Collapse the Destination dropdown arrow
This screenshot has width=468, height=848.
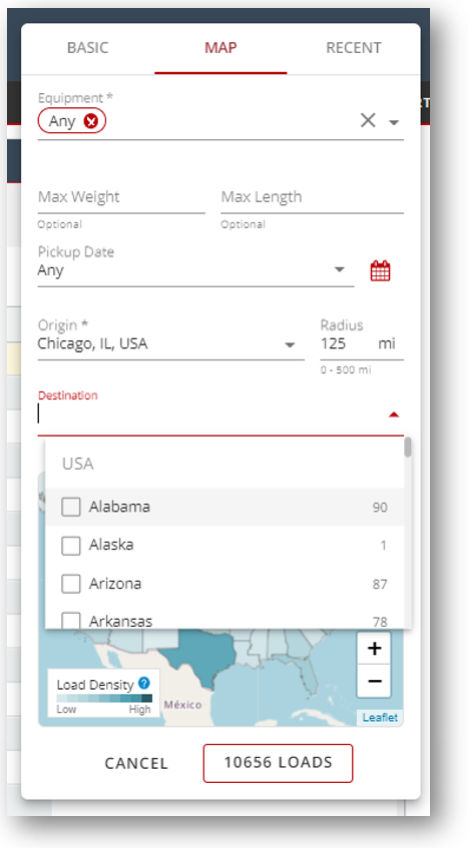click(x=394, y=415)
